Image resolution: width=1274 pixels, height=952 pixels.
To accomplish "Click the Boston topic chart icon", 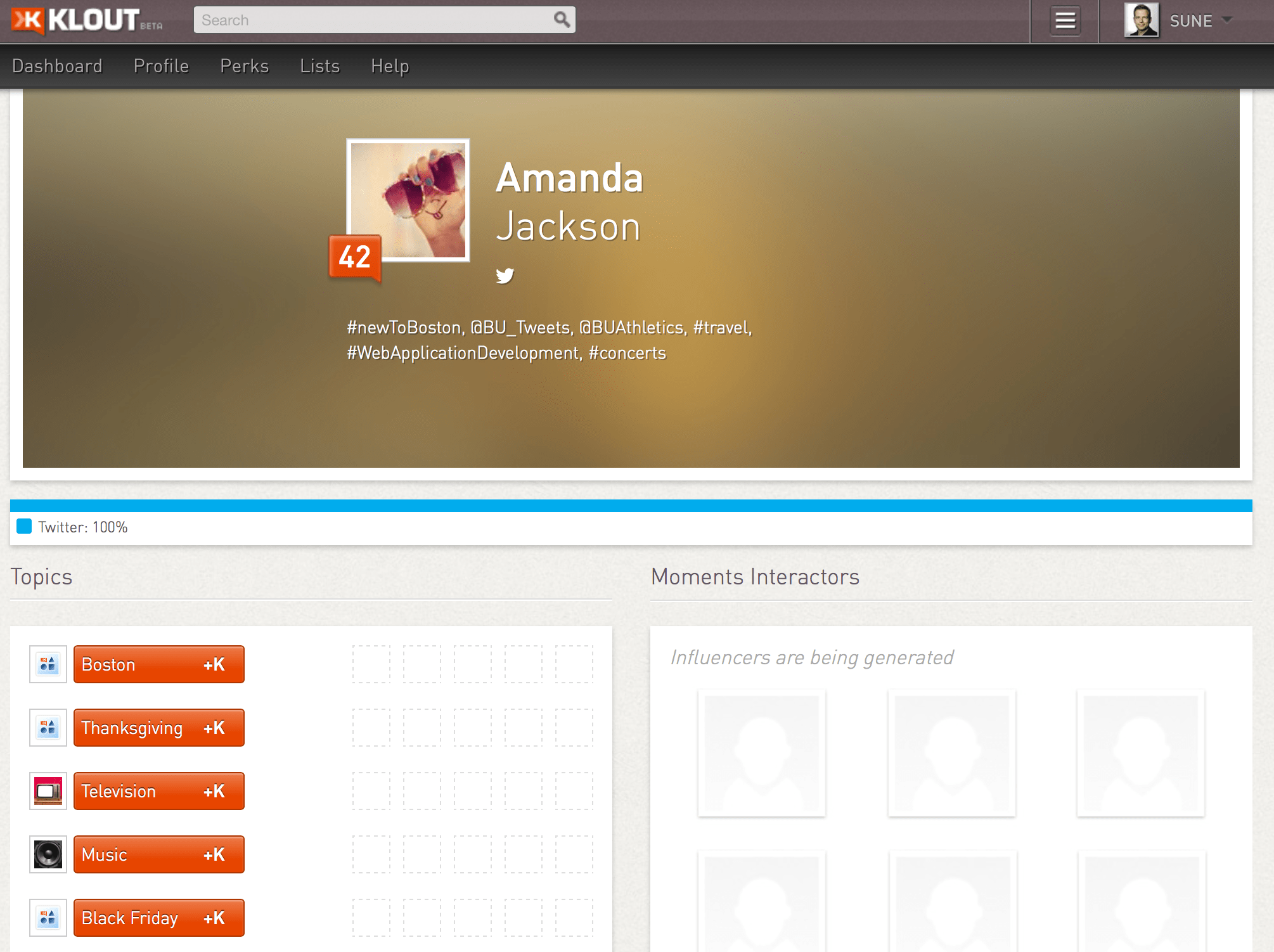I will (x=47, y=664).
